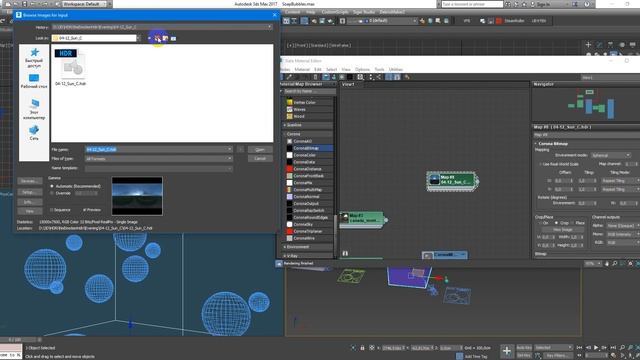Viewport: 640px width, 360px height.
Task: Select the Place radio button in Crop/Place
Action: click(x=572, y=223)
